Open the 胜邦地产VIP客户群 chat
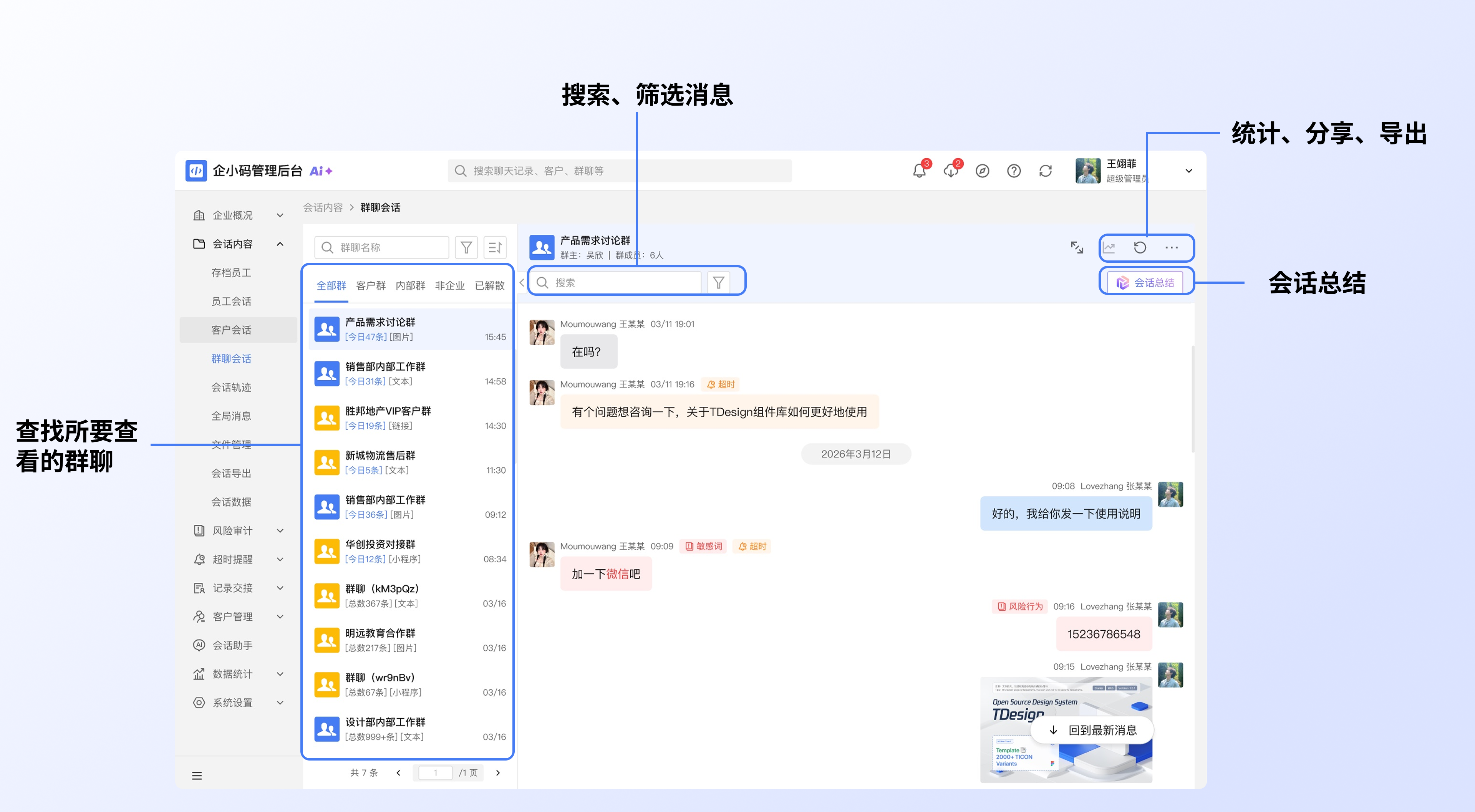Viewport: 1475px width, 812px height. 410,418
